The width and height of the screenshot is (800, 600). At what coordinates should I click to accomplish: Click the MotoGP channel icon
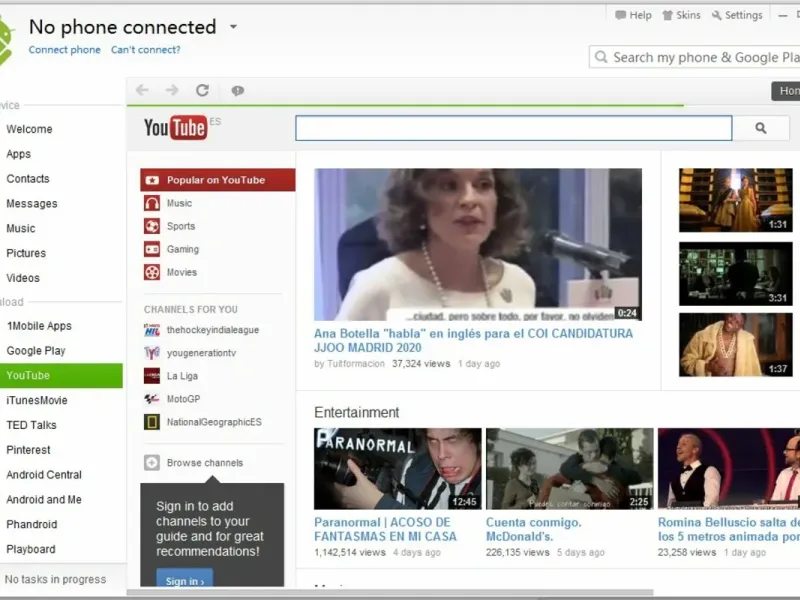(152, 399)
